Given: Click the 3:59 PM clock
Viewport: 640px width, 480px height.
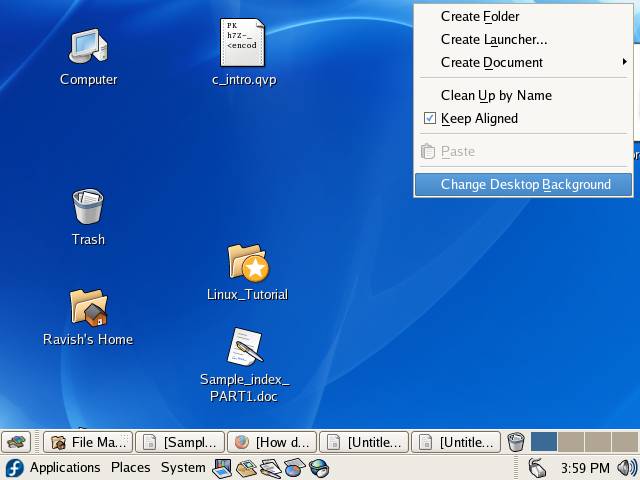Looking at the screenshot, I should tap(585, 467).
